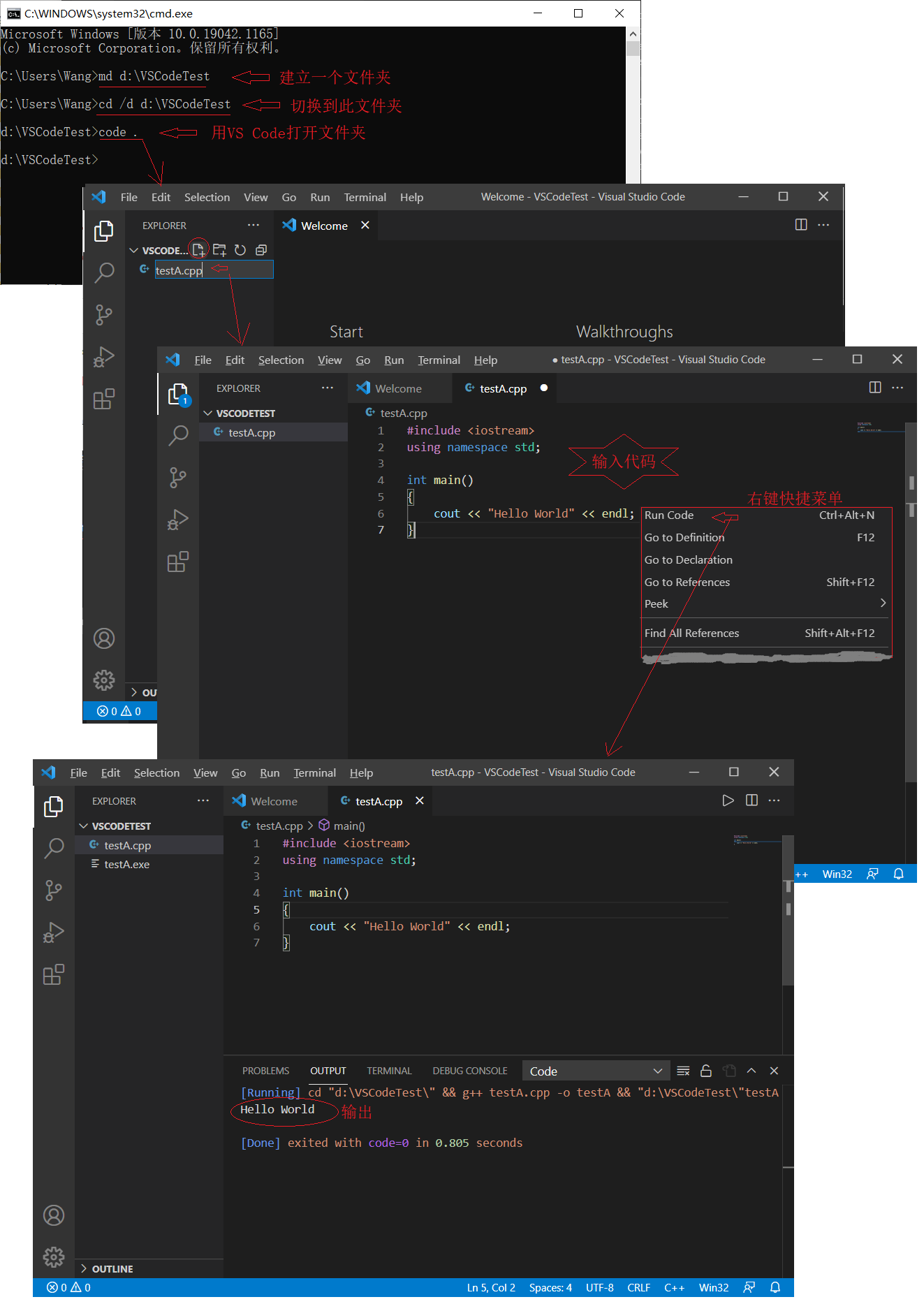Close the testA.cpp tab in the bottom window
The height and width of the screenshot is (1304, 924).
420,800
